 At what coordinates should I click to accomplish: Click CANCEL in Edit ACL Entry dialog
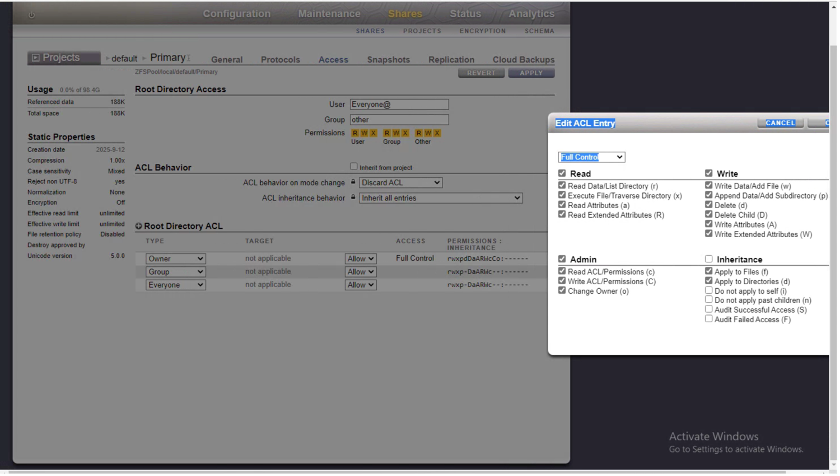(x=781, y=123)
